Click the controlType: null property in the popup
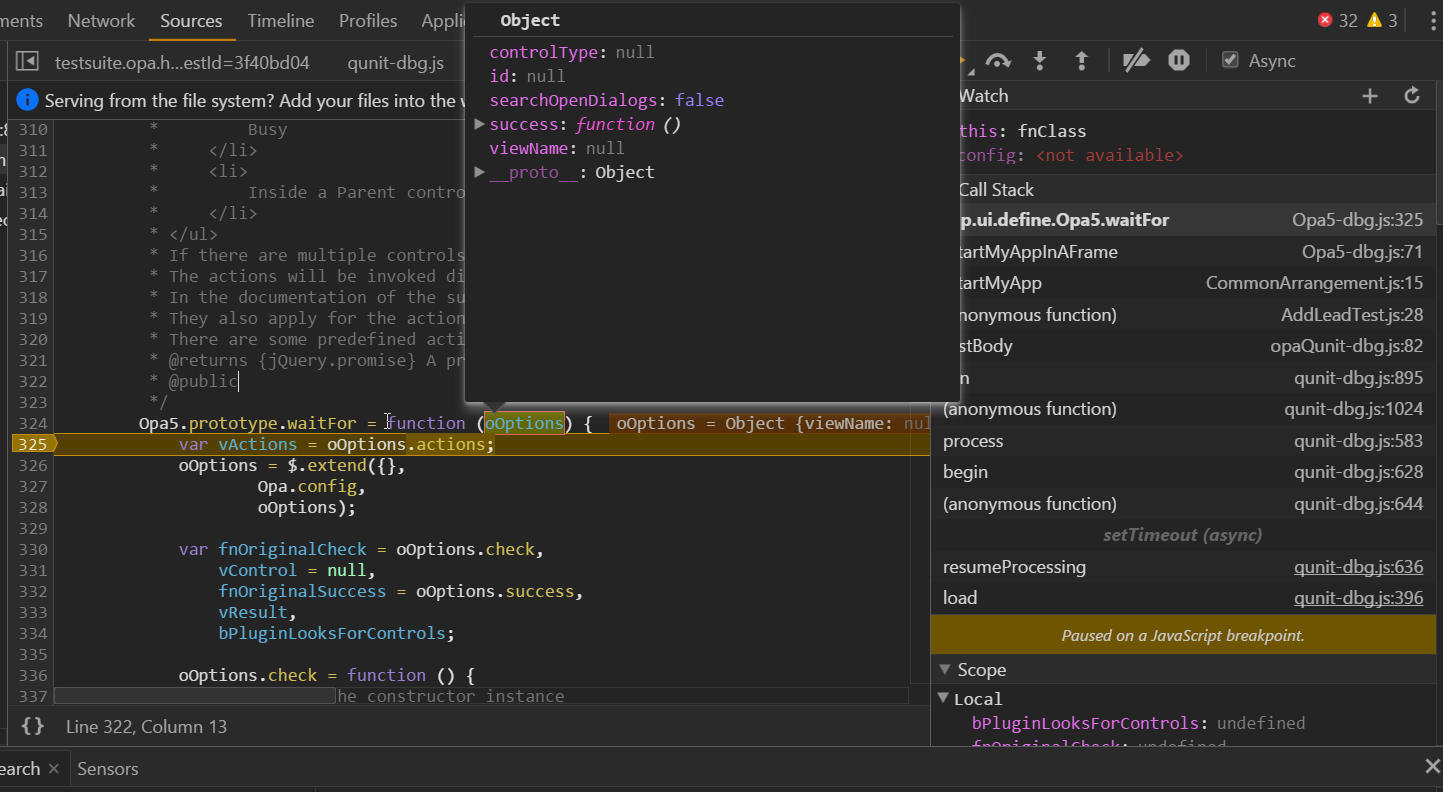Image resolution: width=1443 pixels, height=792 pixels. point(571,52)
